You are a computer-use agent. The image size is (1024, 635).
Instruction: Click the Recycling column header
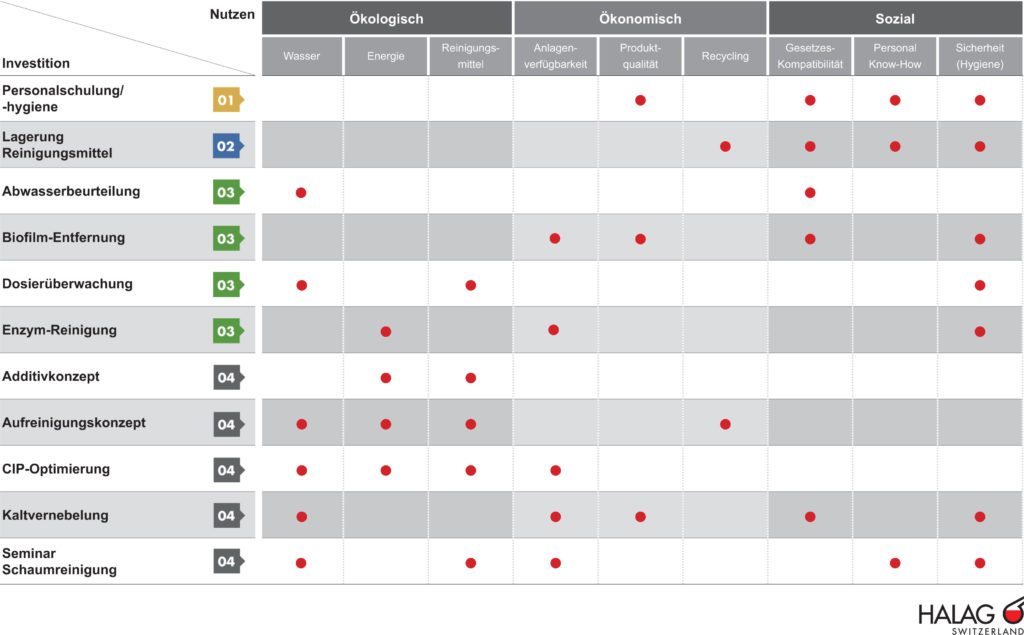pos(725,56)
